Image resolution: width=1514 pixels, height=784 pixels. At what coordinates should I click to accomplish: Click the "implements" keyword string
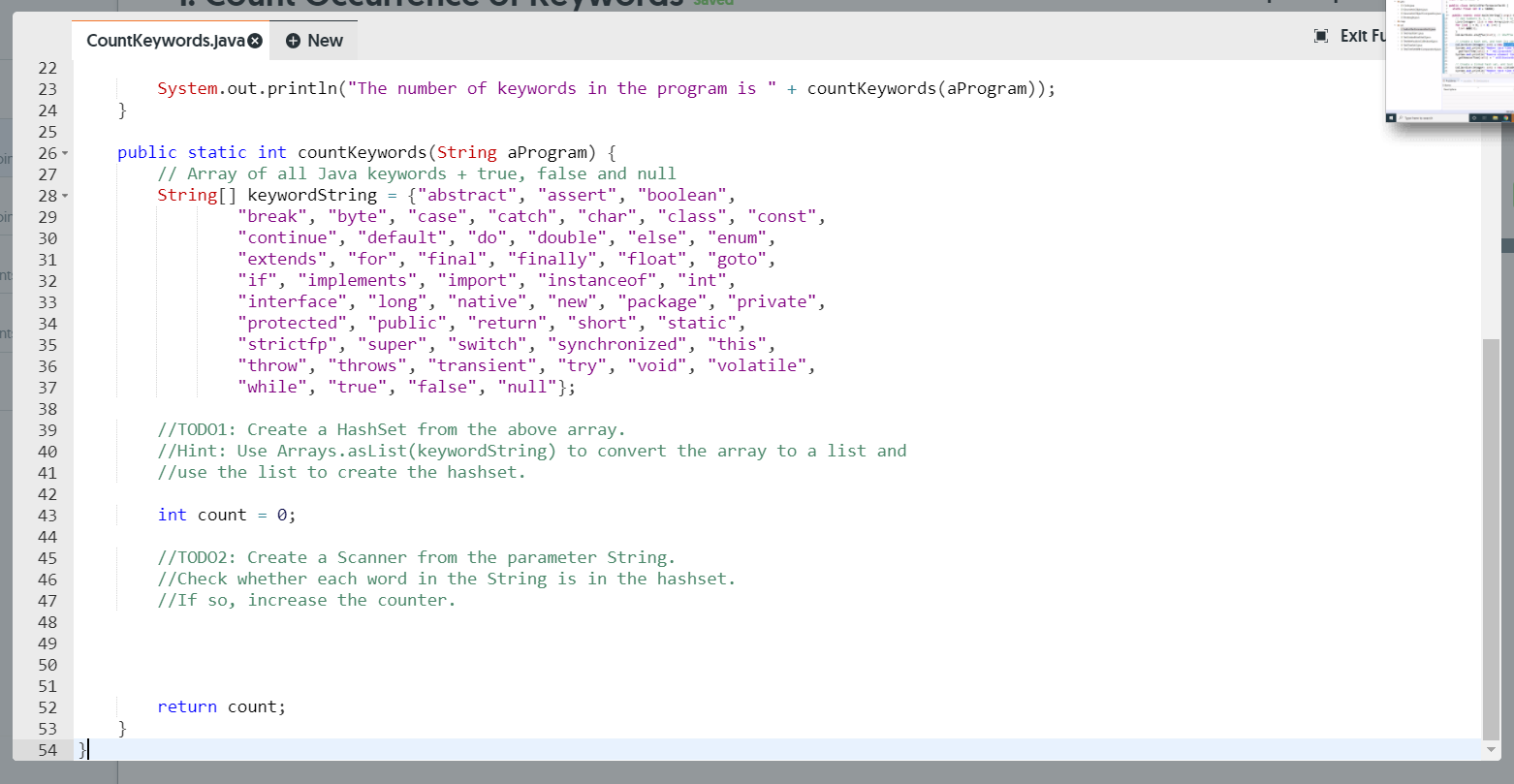[x=358, y=281]
